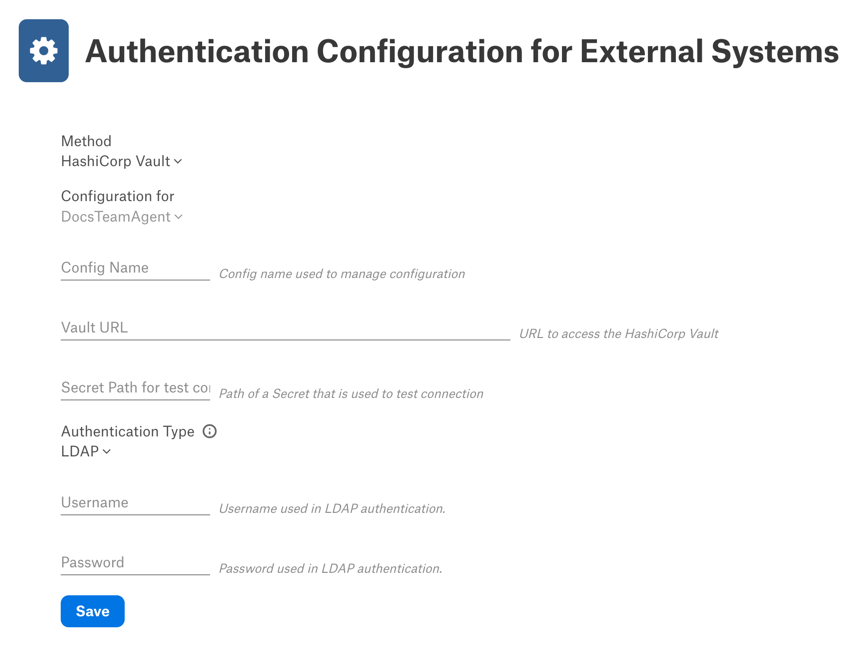Click the URL to access the HashiCorp Vault hint
861x662 pixels.
(619, 334)
